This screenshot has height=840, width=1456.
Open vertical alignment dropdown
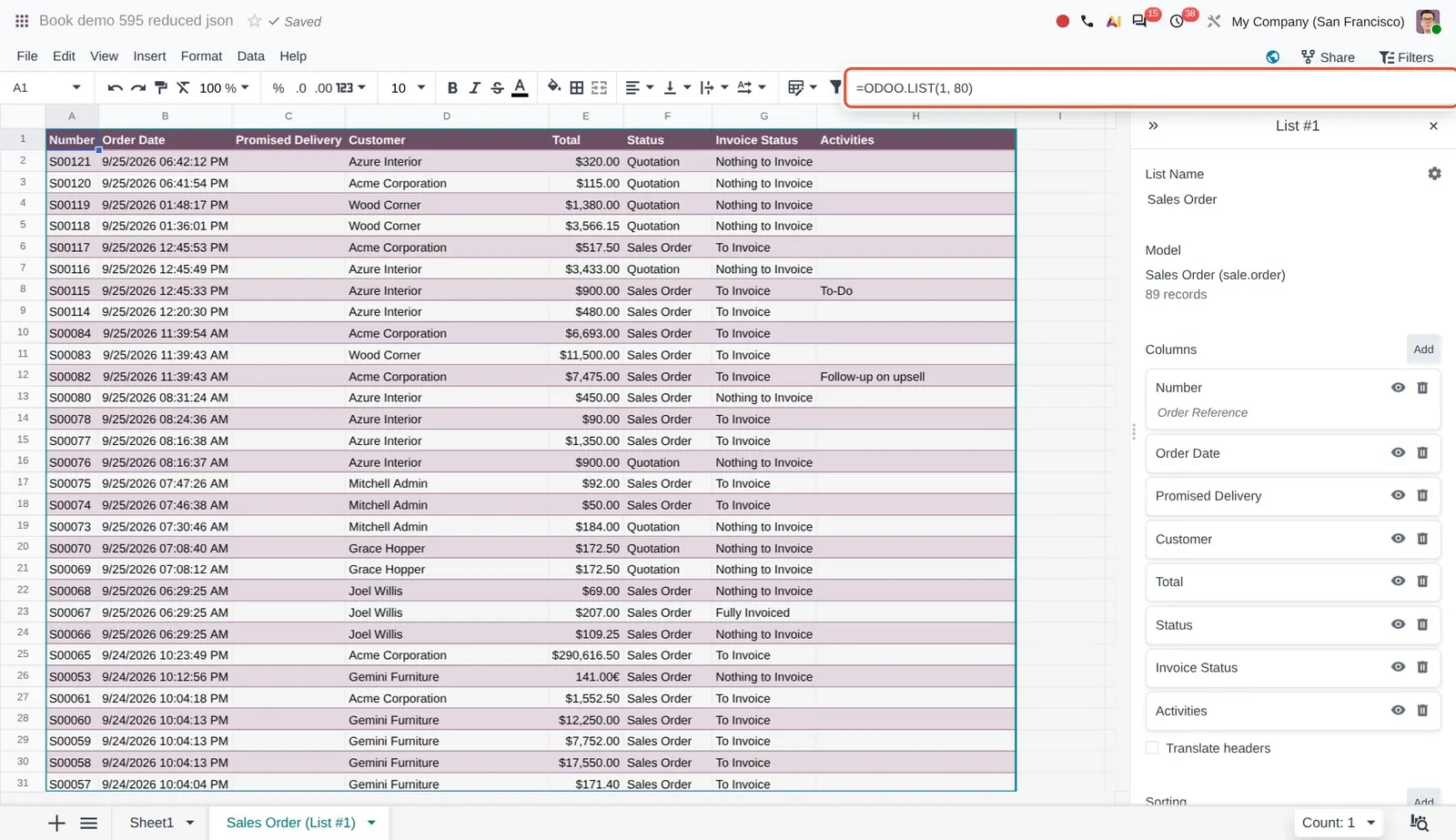coord(677,87)
